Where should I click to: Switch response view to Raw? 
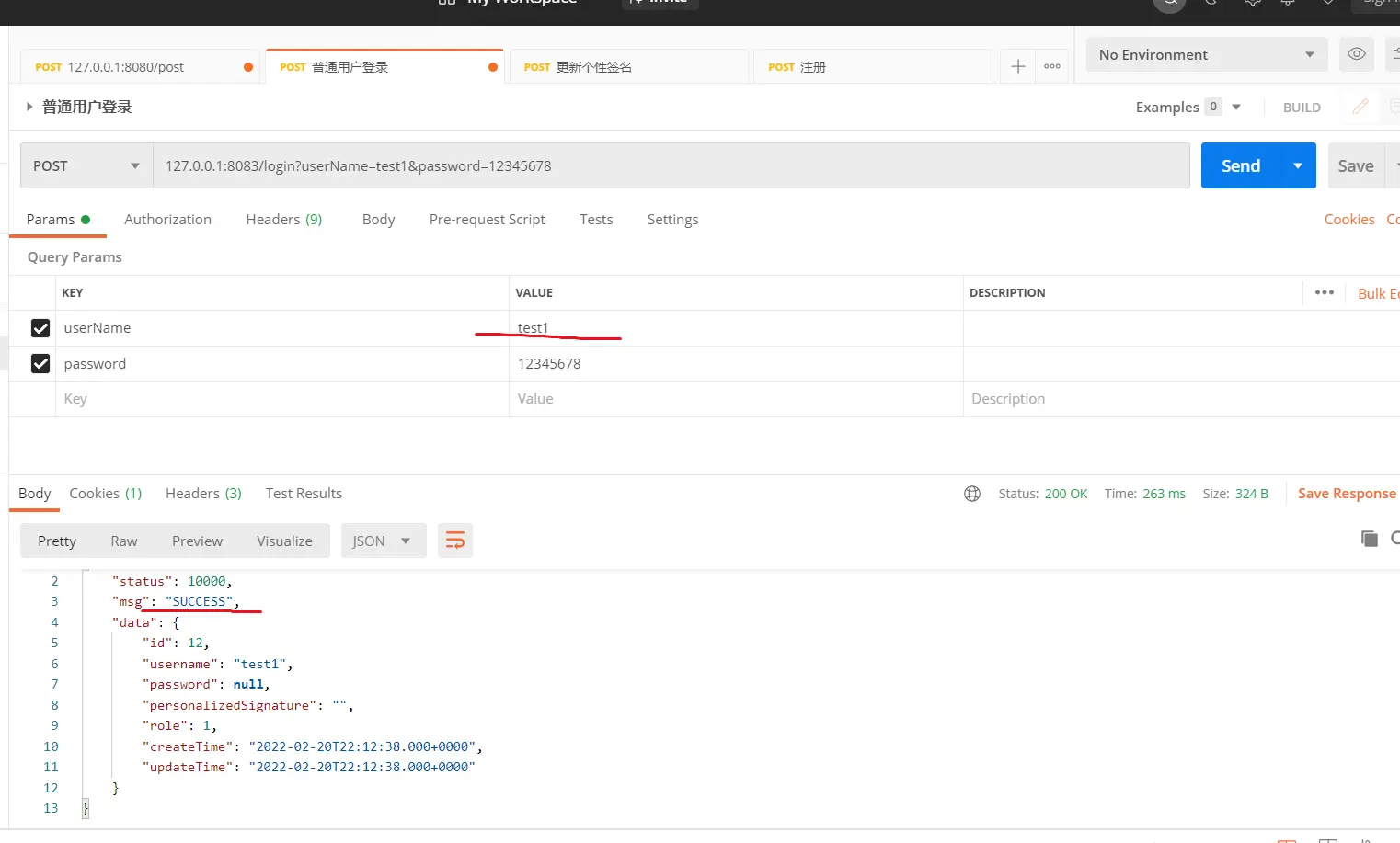(x=124, y=541)
